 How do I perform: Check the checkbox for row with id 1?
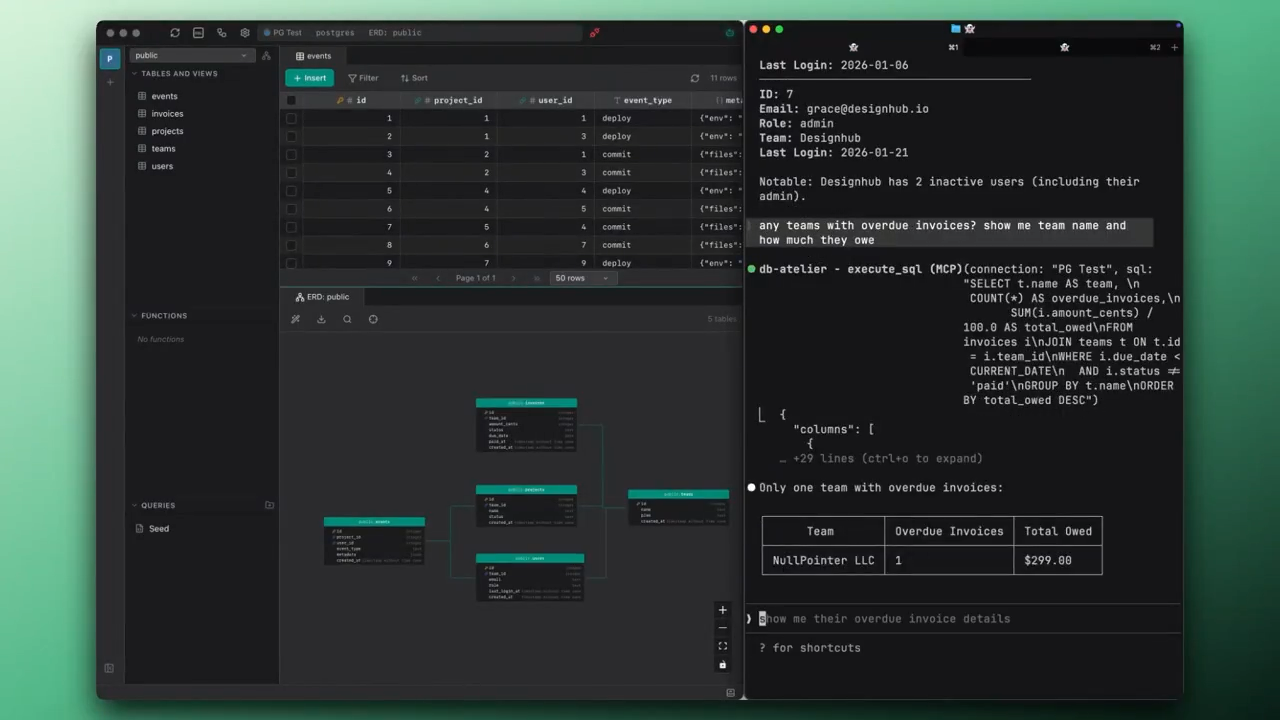[291, 119]
